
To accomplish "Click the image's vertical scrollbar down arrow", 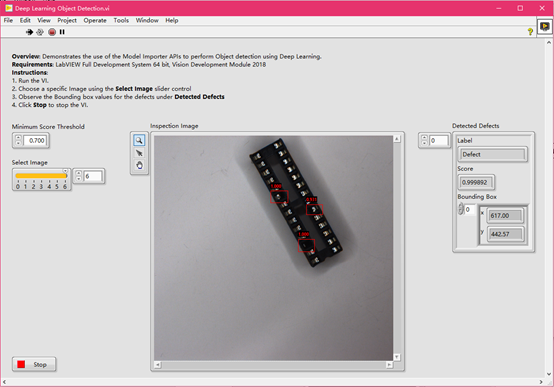I will pyautogui.click(x=397, y=357).
